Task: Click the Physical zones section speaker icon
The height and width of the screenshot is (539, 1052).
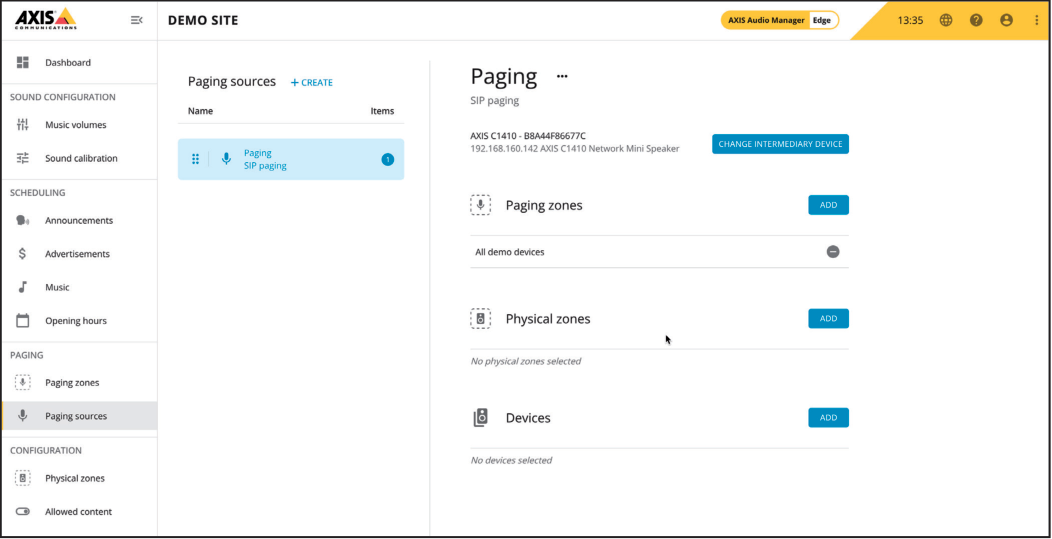Action: point(480,318)
